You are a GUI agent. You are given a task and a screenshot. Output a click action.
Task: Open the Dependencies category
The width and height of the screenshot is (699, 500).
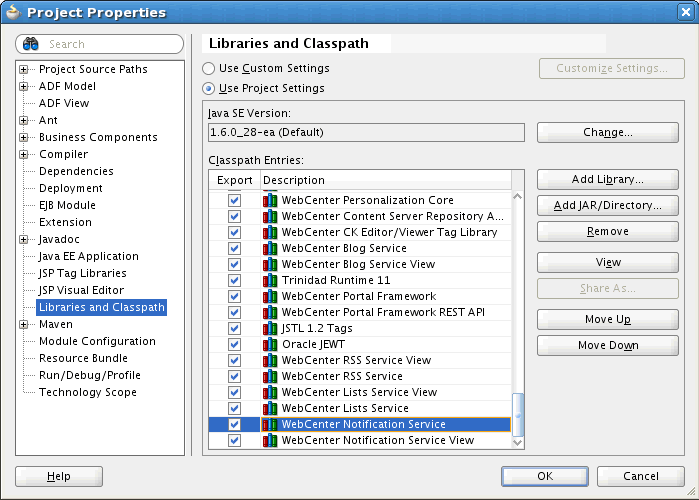76,171
